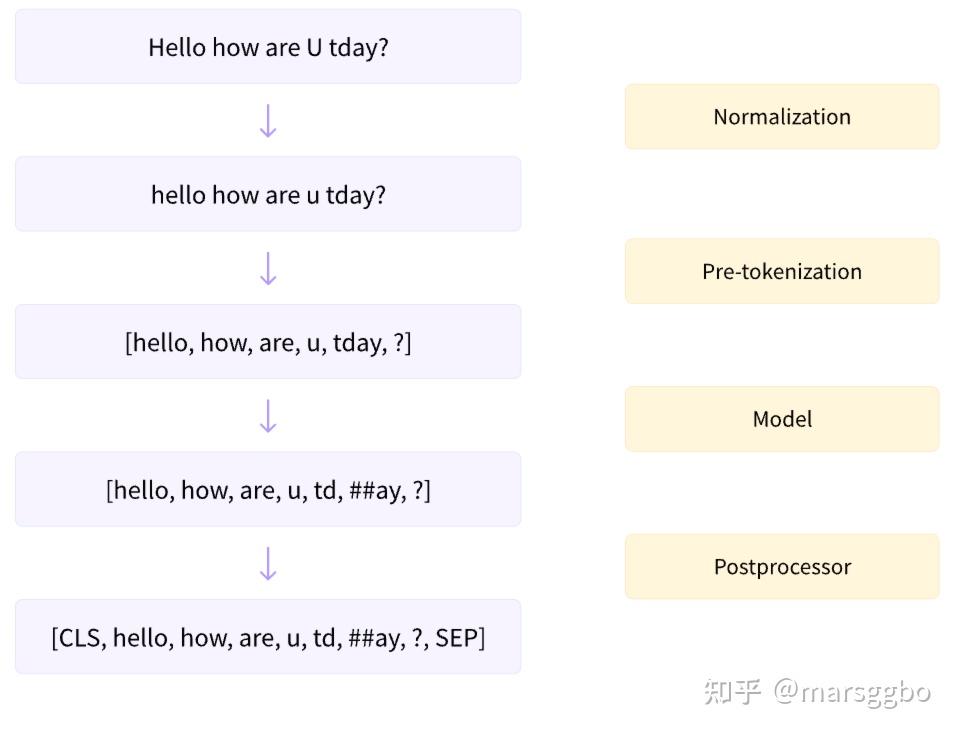Click the @marsggbo watermark text
This screenshot has width=955, height=735.
(x=852, y=692)
